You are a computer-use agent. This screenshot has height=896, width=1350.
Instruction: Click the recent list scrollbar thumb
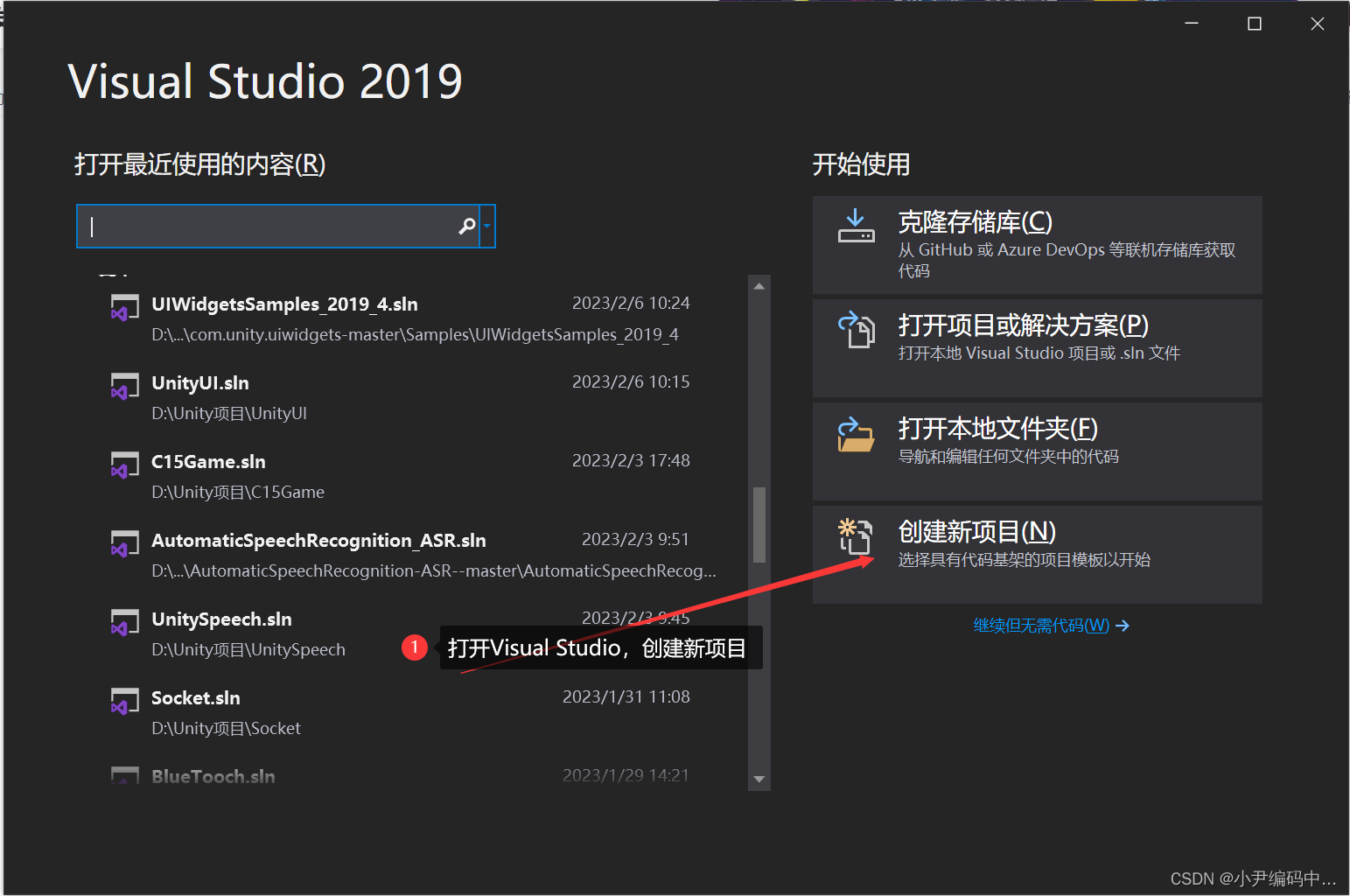click(x=759, y=524)
